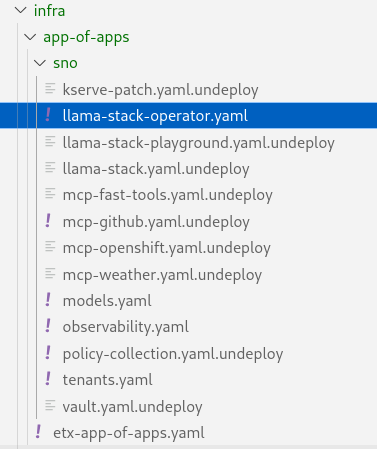Click the mcp-fast-tools.yaml.undeploy file icon
The image size is (377, 449).
[x=50, y=193]
